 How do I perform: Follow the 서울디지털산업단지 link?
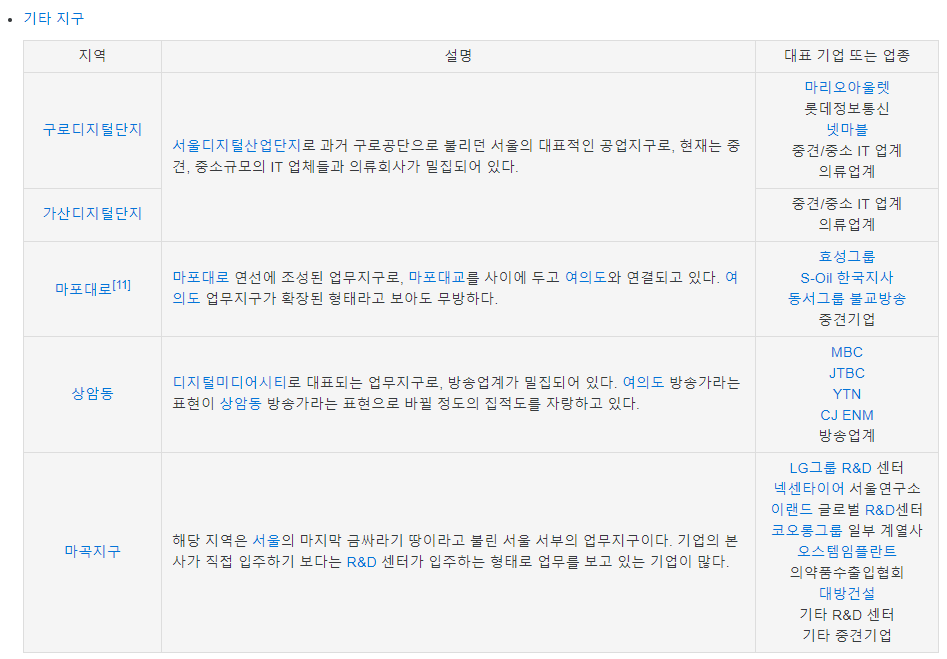click(x=237, y=146)
